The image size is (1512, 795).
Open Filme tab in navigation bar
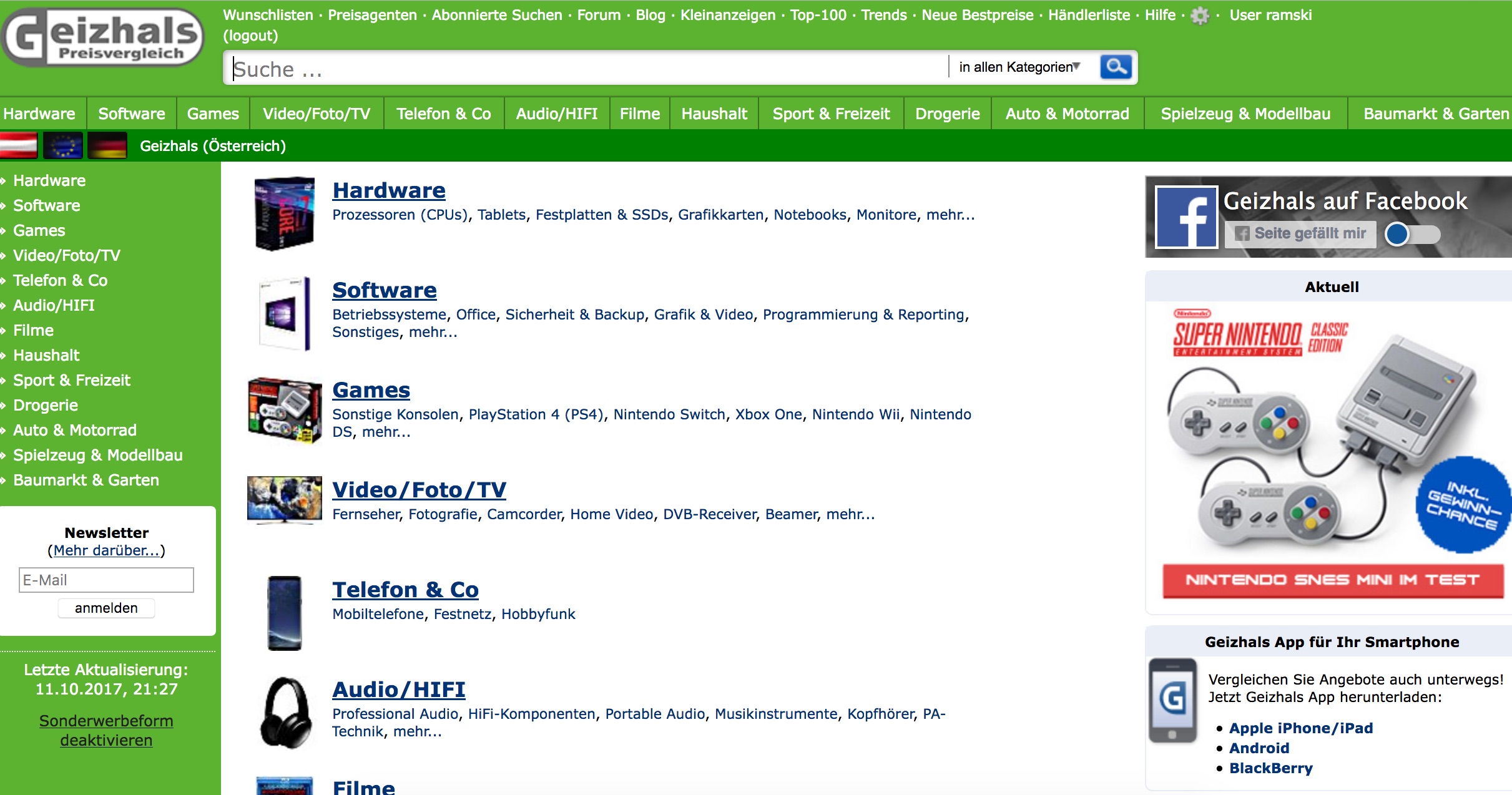click(x=640, y=114)
